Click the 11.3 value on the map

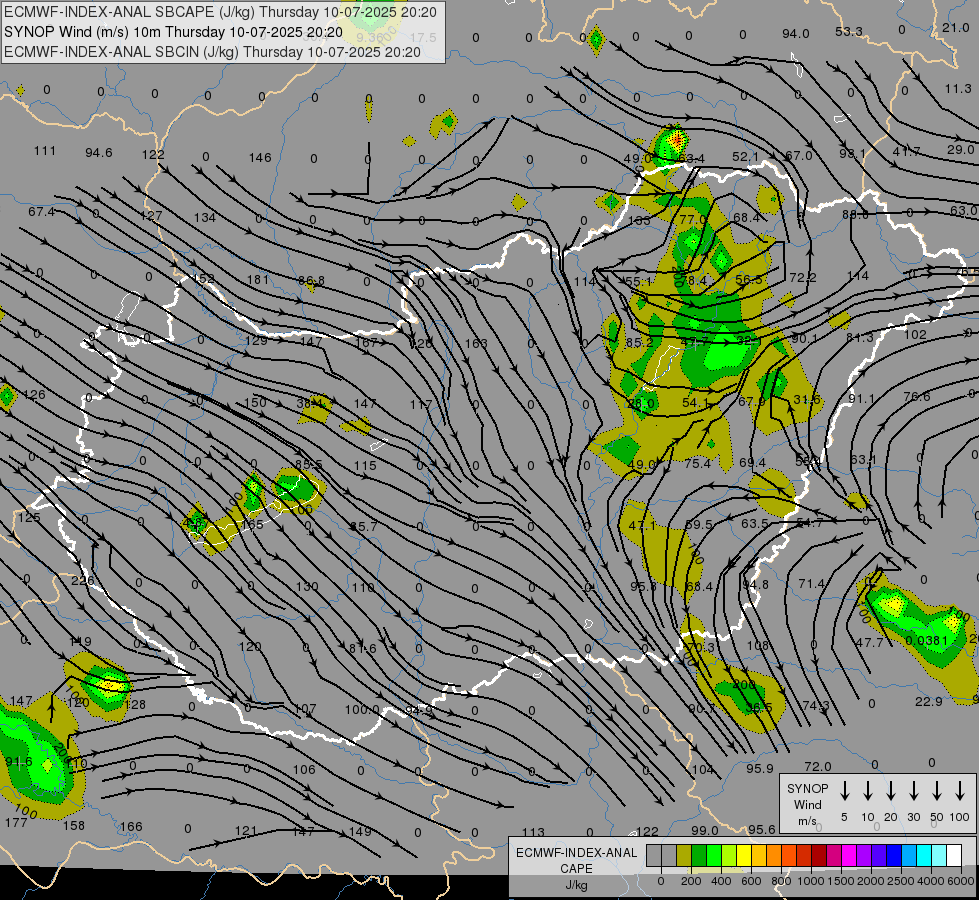click(x=958, y=89)
